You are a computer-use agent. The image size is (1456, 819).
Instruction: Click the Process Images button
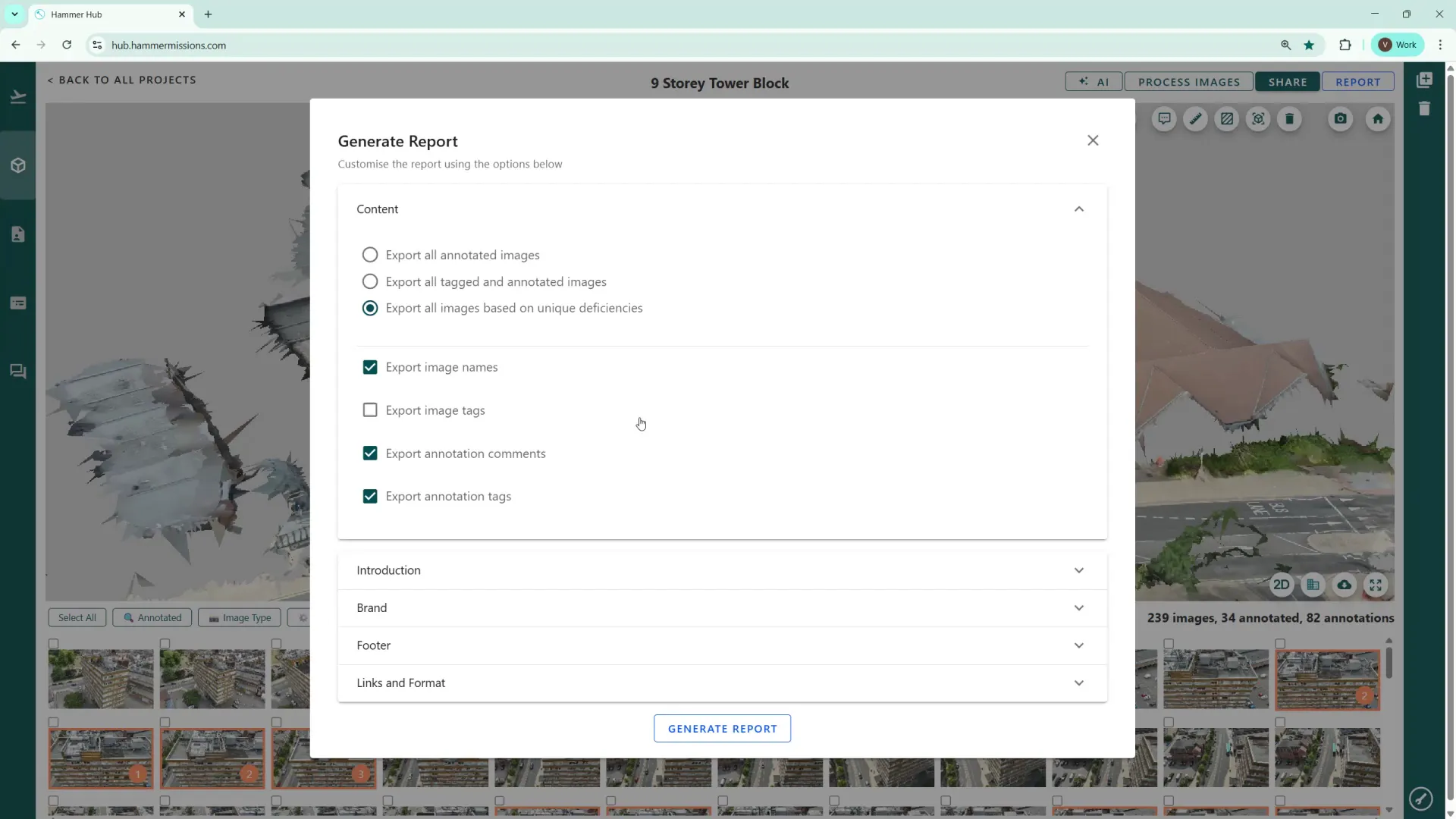pyautogui.click(x=1188, y=82)
